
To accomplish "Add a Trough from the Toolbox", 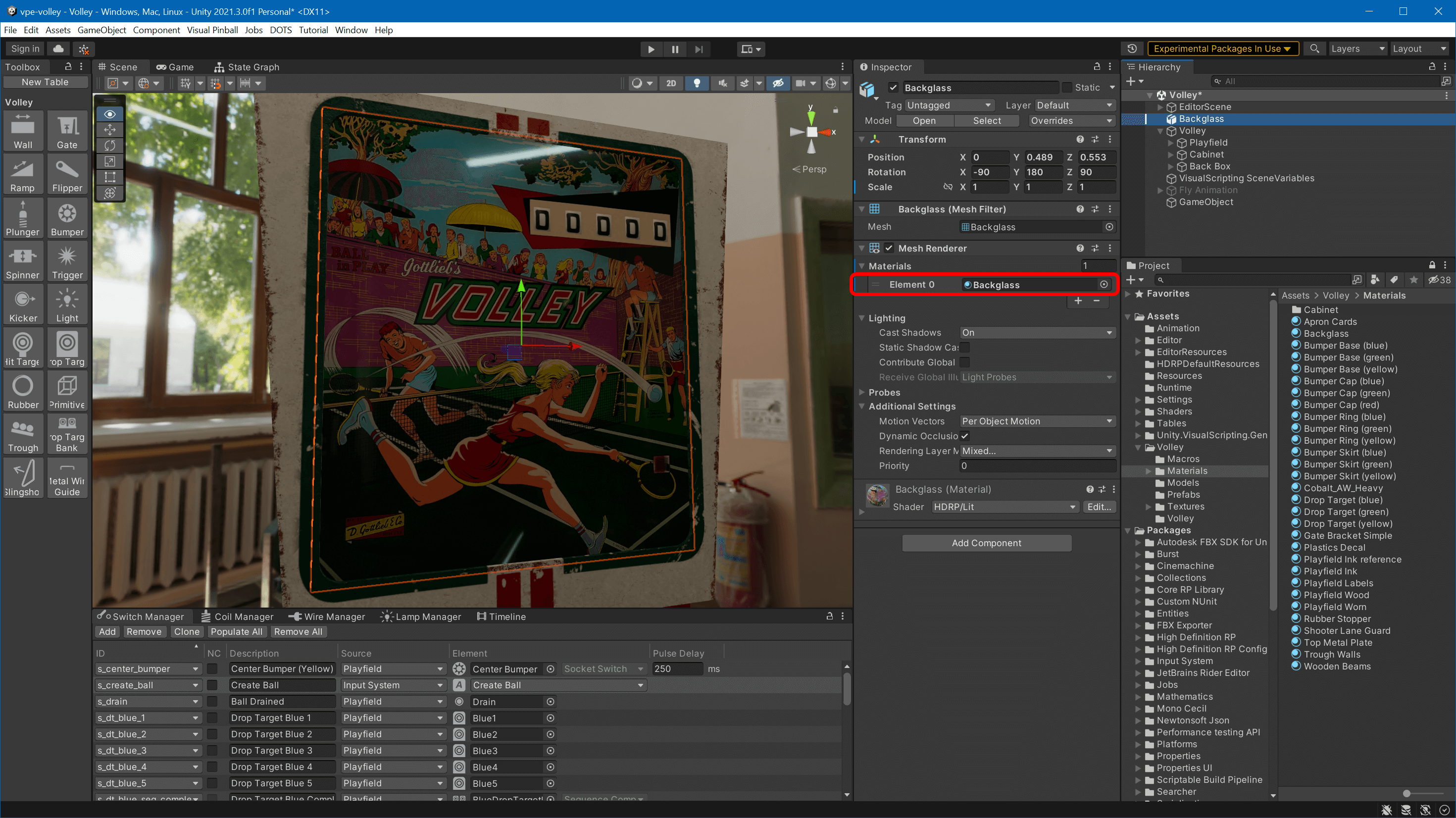I will (x=23, y=435).
